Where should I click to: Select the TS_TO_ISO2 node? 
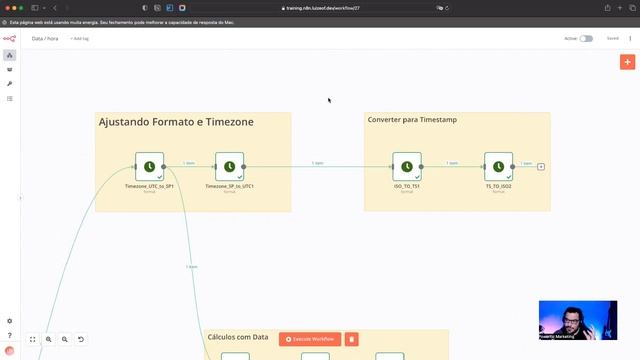pos(498,167)
